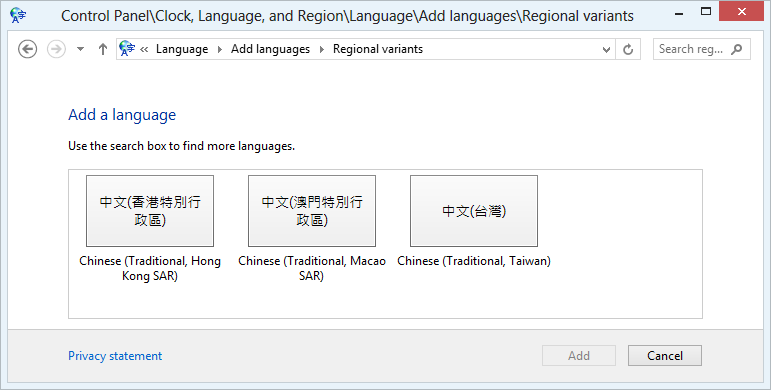Click the search box hint sentence
Image resolution: width=771 pixels, height=390 pixels.
click(181, 146)
